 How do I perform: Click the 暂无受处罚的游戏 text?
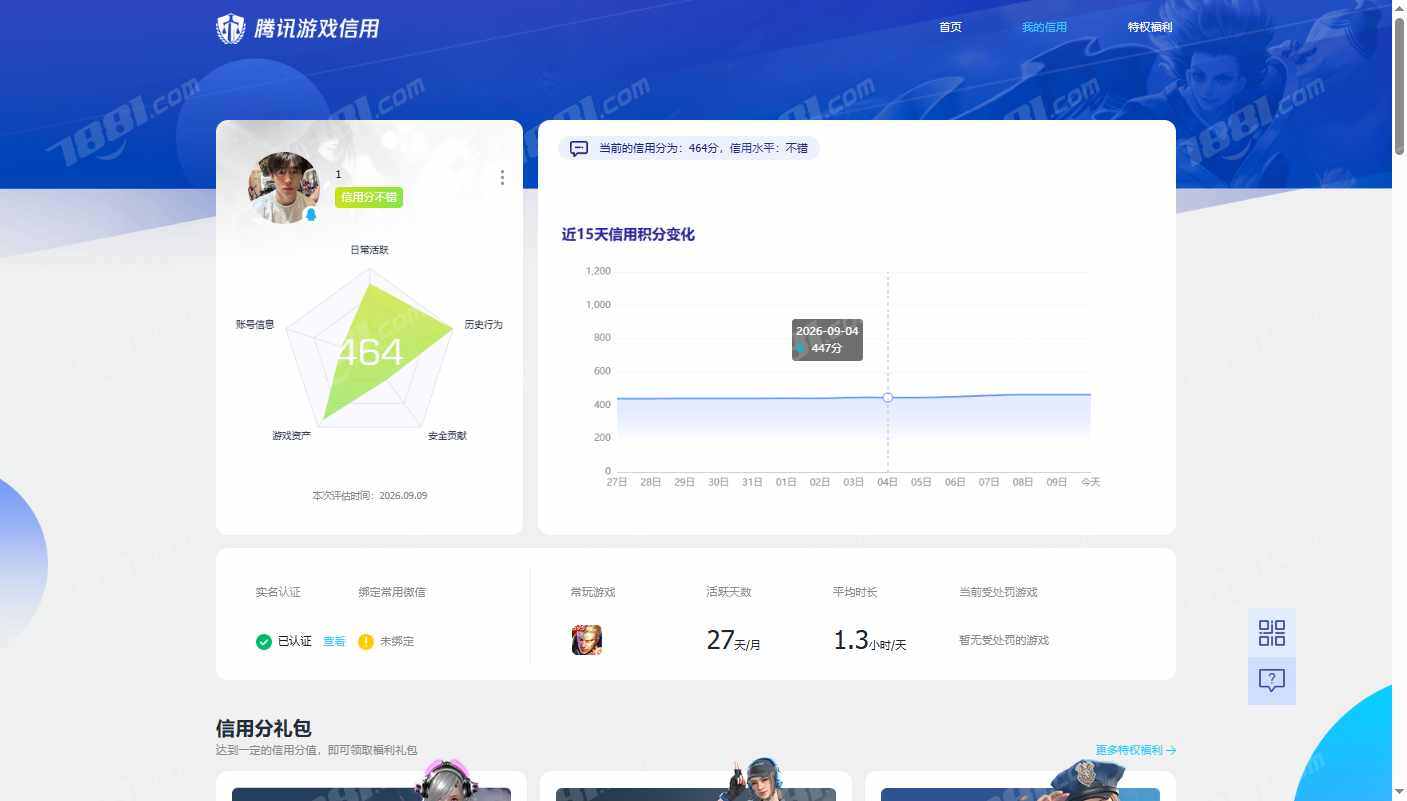tap(1004, 641)
